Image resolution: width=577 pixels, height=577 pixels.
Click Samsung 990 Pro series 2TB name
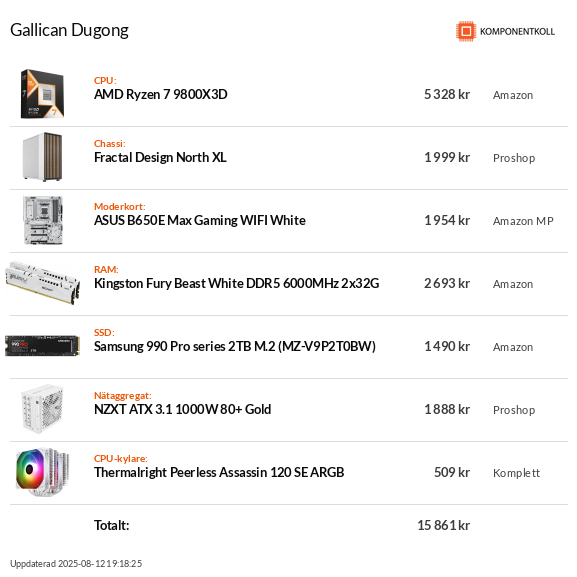[x=235, y=347]
